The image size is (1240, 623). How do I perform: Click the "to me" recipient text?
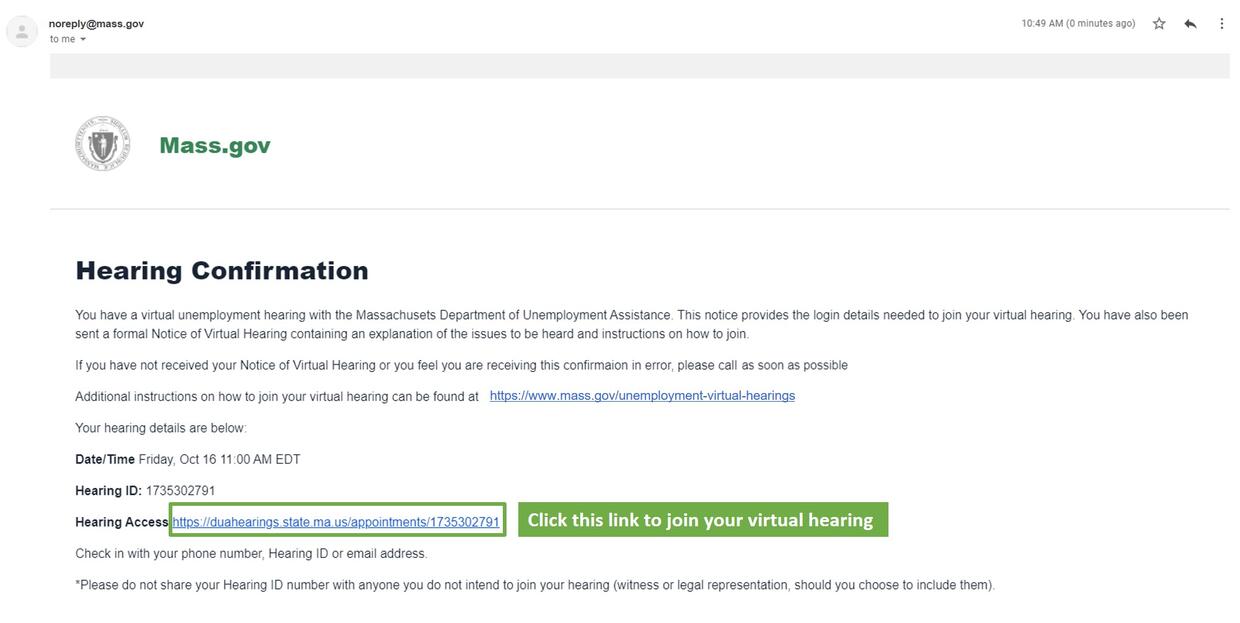(62, 39)
